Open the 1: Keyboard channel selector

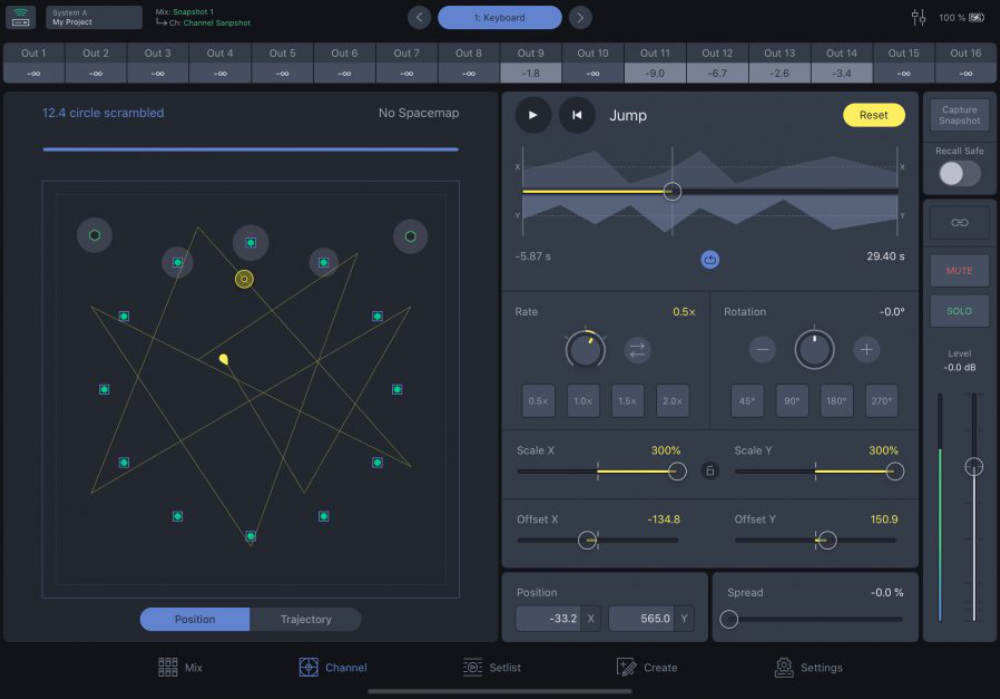(500, 18)
